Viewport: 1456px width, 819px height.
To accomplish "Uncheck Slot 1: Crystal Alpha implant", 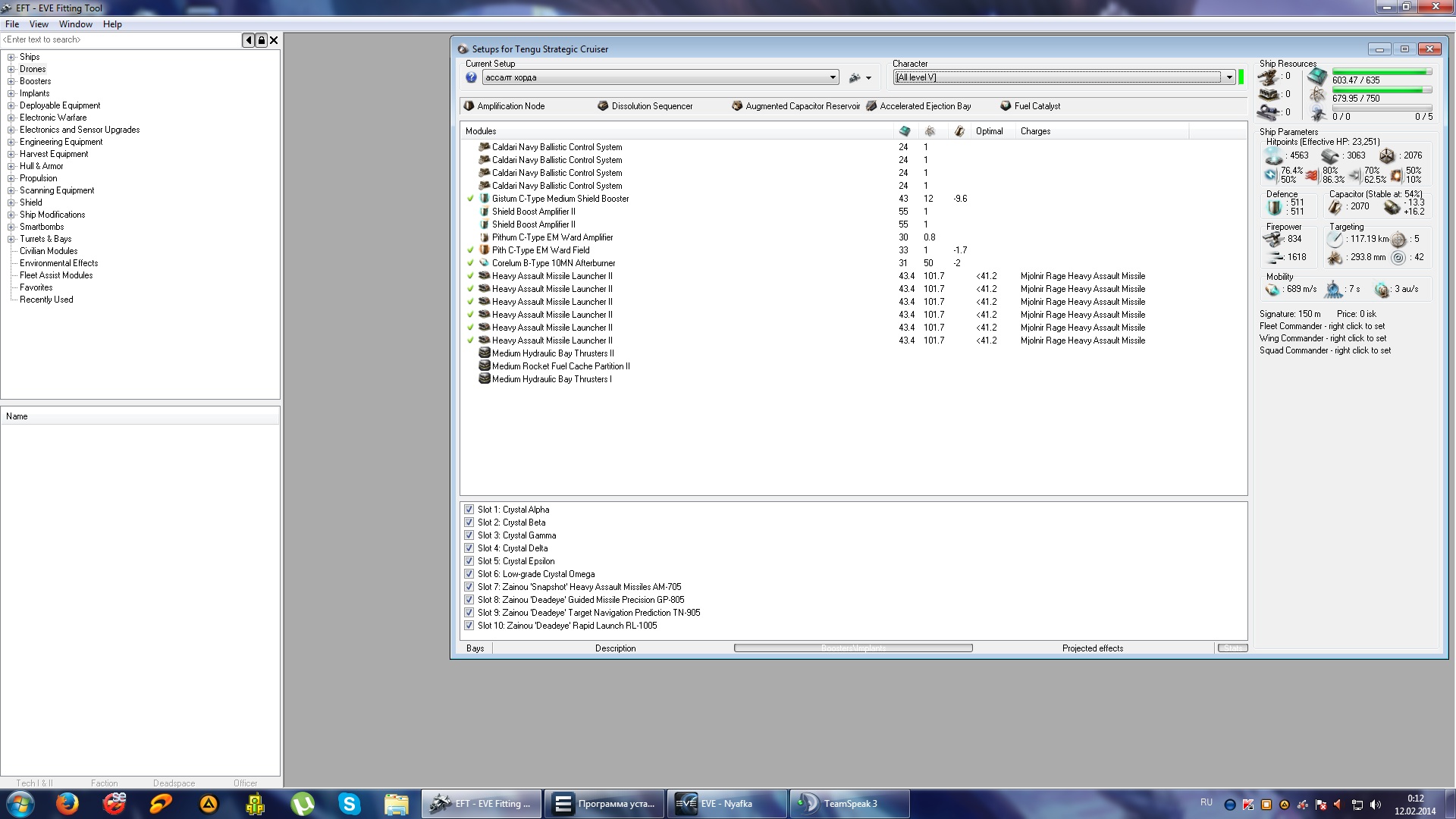I will (x=469, y=510).
